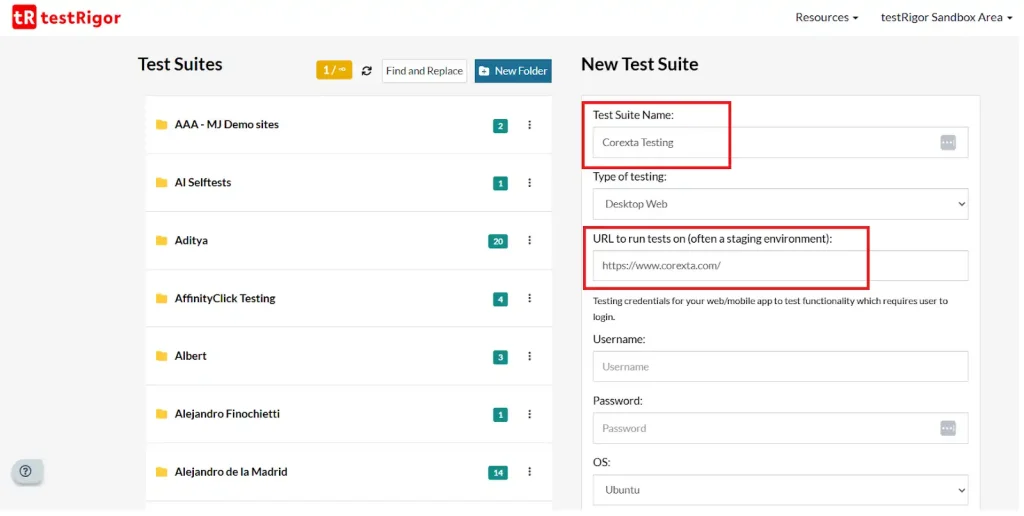Screen dimensions: 1024x516
Task: Open AAA - MJ Demo sites folder
Action: pyautogui.click(x=226, y=124)
